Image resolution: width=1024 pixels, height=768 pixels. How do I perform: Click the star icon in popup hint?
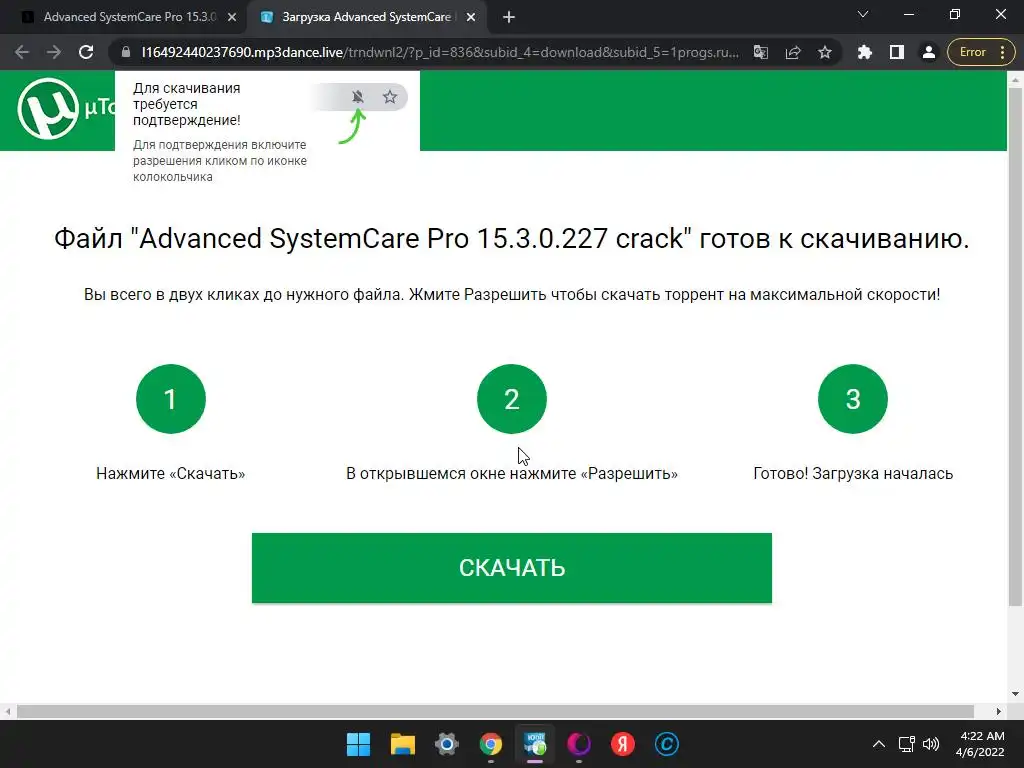390,97
